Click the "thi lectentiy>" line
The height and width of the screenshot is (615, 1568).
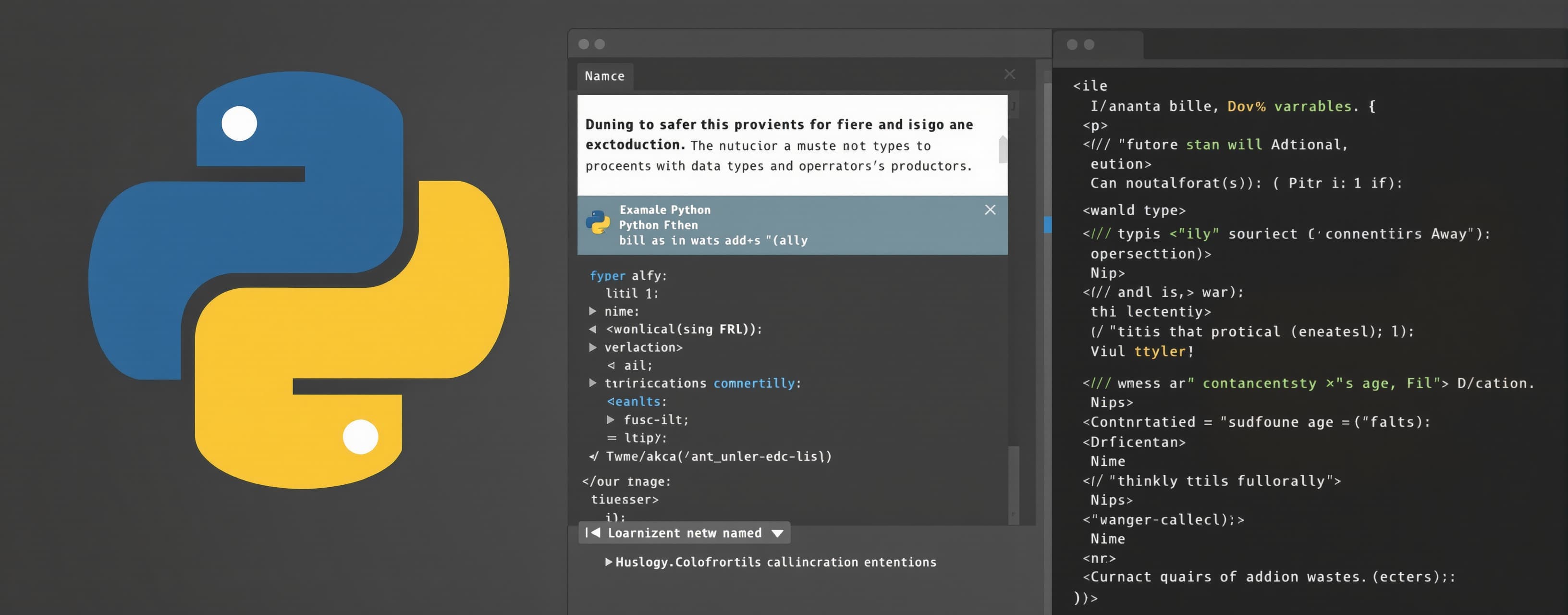coord(1151,312)
